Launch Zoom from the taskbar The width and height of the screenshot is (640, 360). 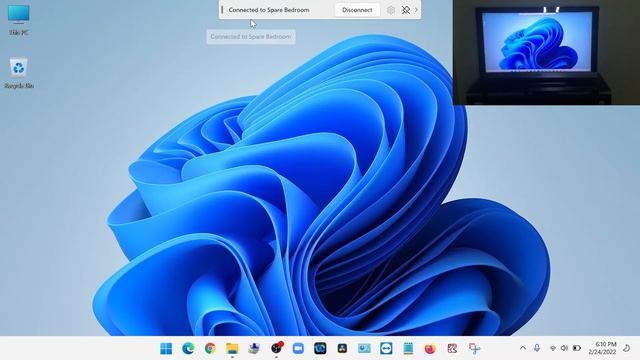[298, 349]
